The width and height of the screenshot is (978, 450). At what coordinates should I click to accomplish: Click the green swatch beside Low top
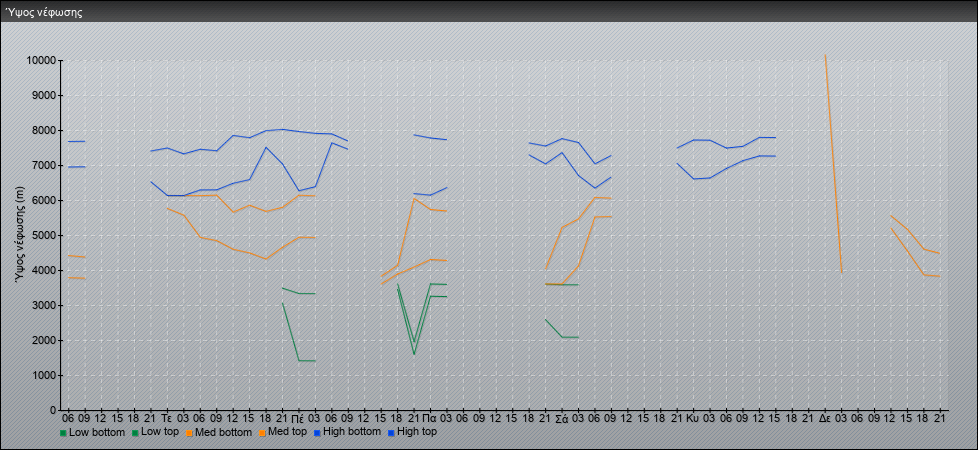133,433
